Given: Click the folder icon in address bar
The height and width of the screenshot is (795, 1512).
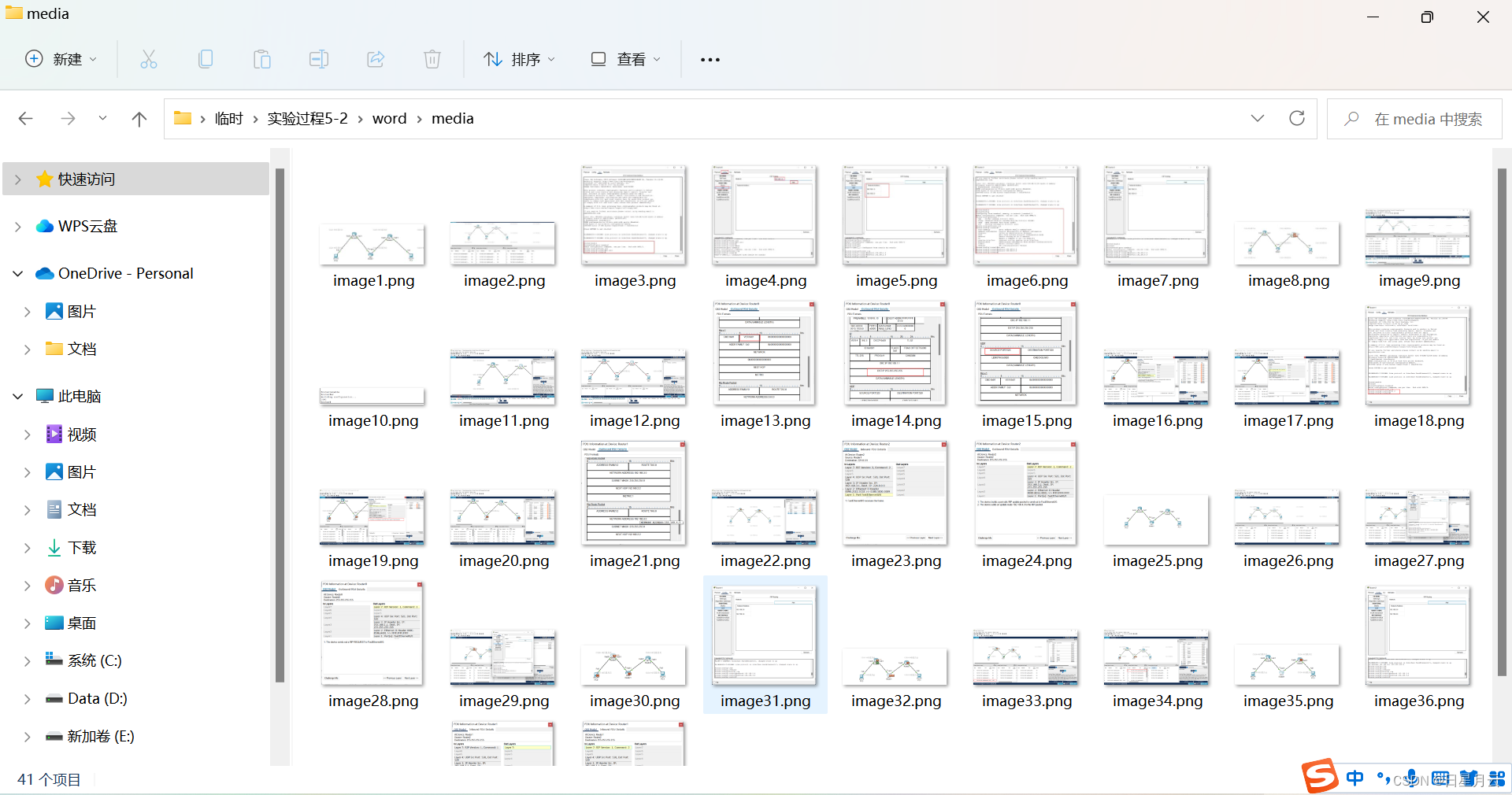Looking at the screenshot, I should coord(183,118).
